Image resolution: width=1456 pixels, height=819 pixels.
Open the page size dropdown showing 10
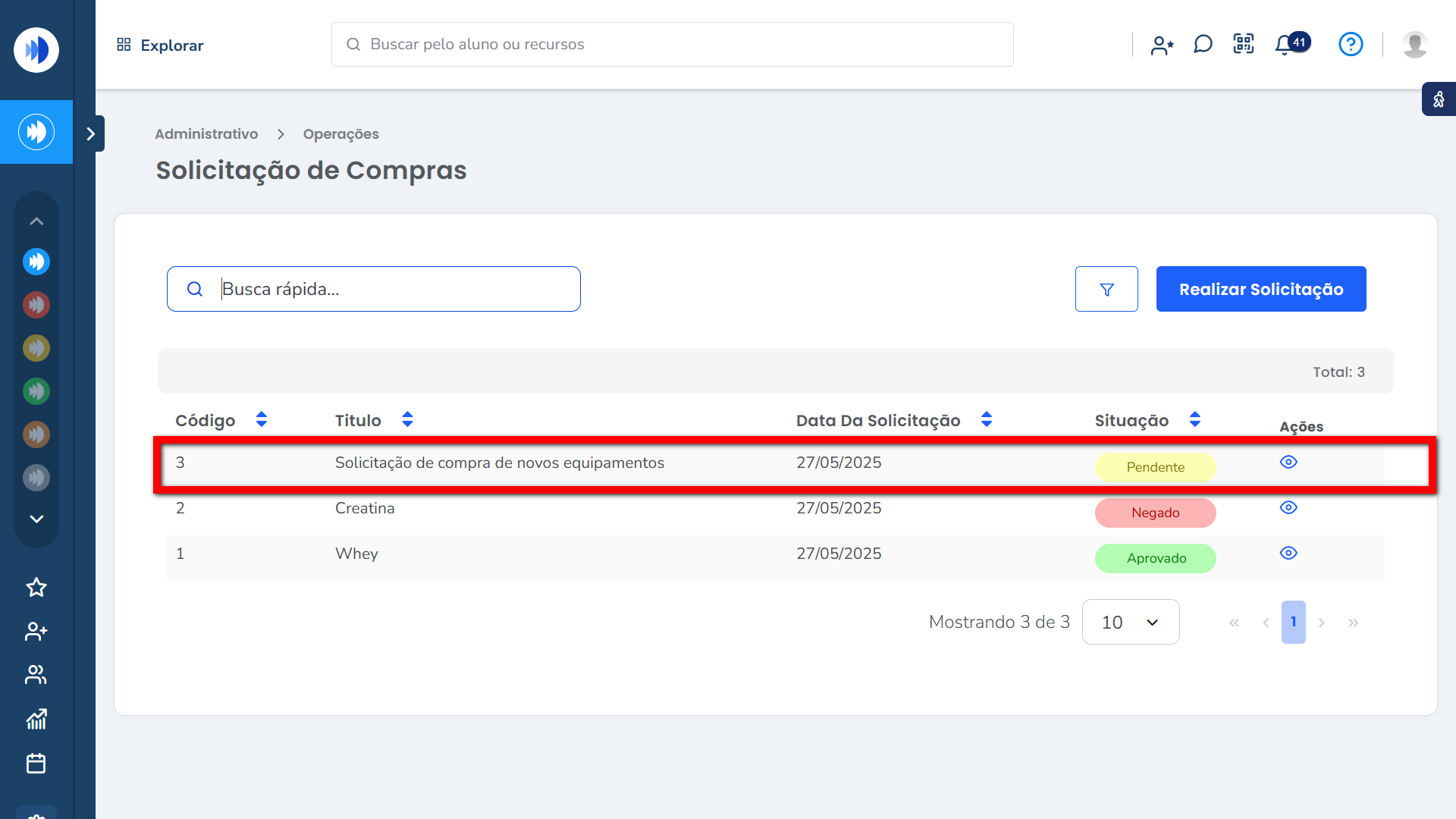tap(1130, 622)
